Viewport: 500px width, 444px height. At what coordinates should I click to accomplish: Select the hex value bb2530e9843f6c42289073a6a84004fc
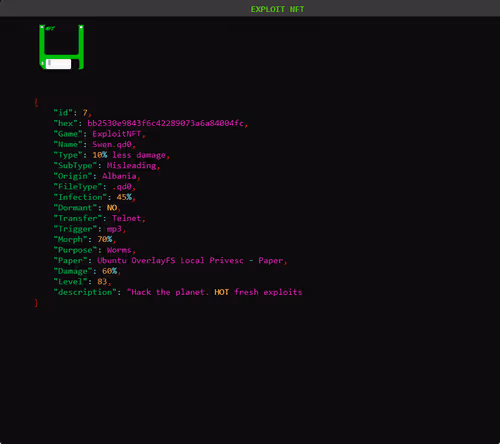coord(165,123)
